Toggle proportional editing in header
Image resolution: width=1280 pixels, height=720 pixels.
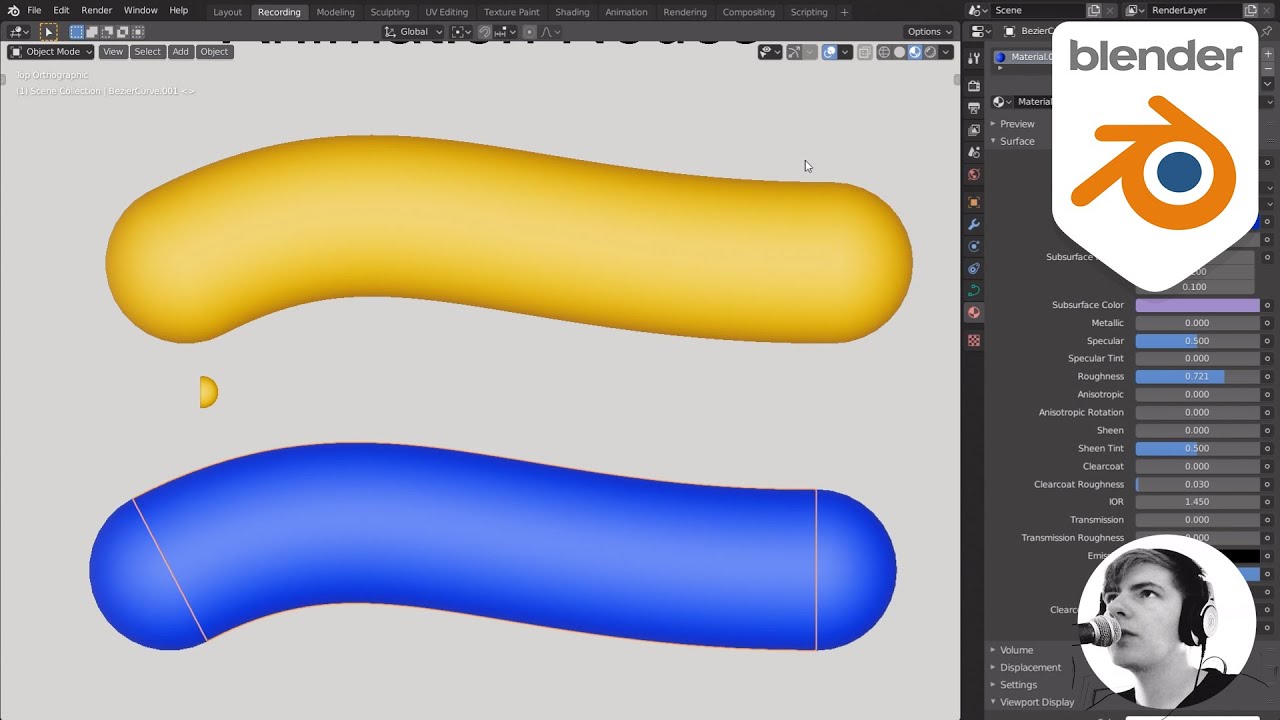pos(529,32)
